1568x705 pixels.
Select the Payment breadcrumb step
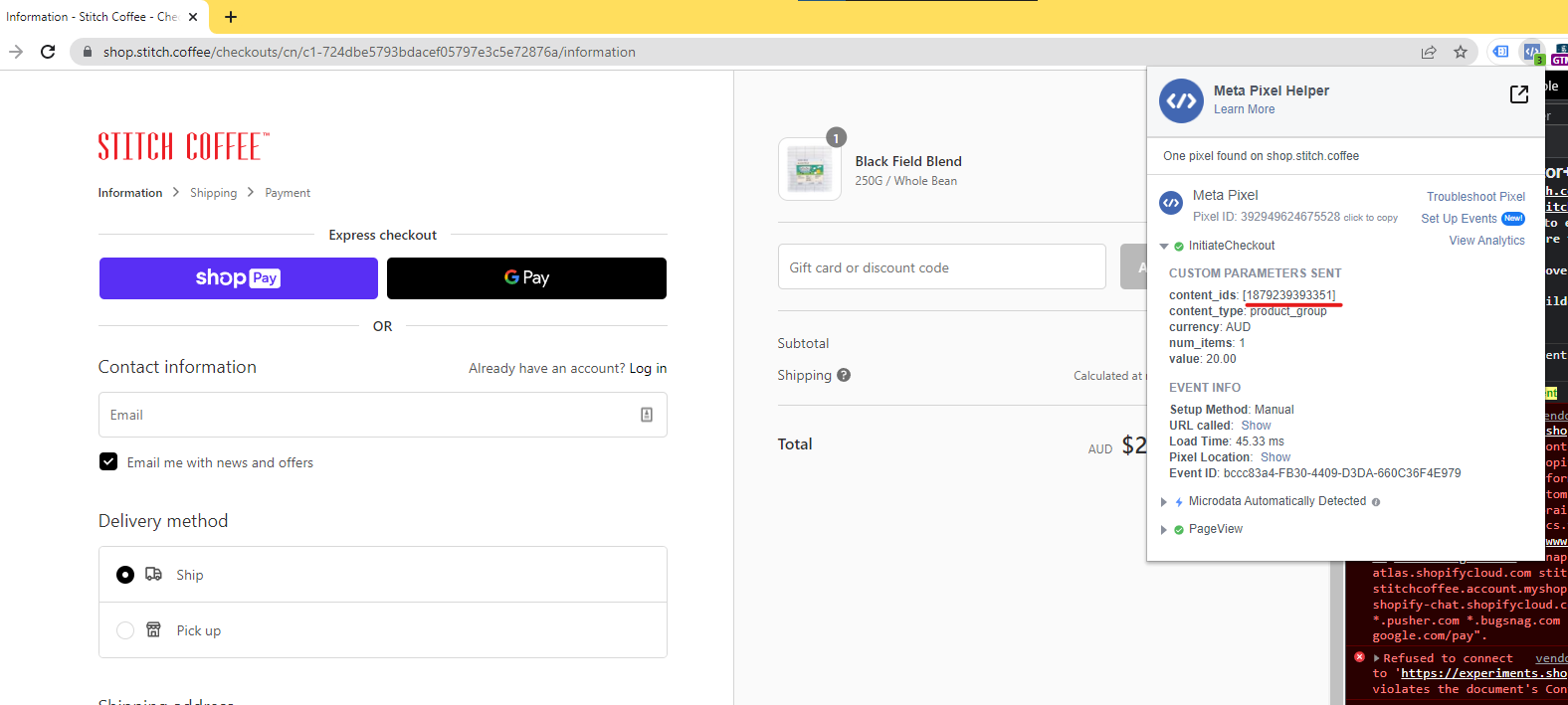(288, 193)
